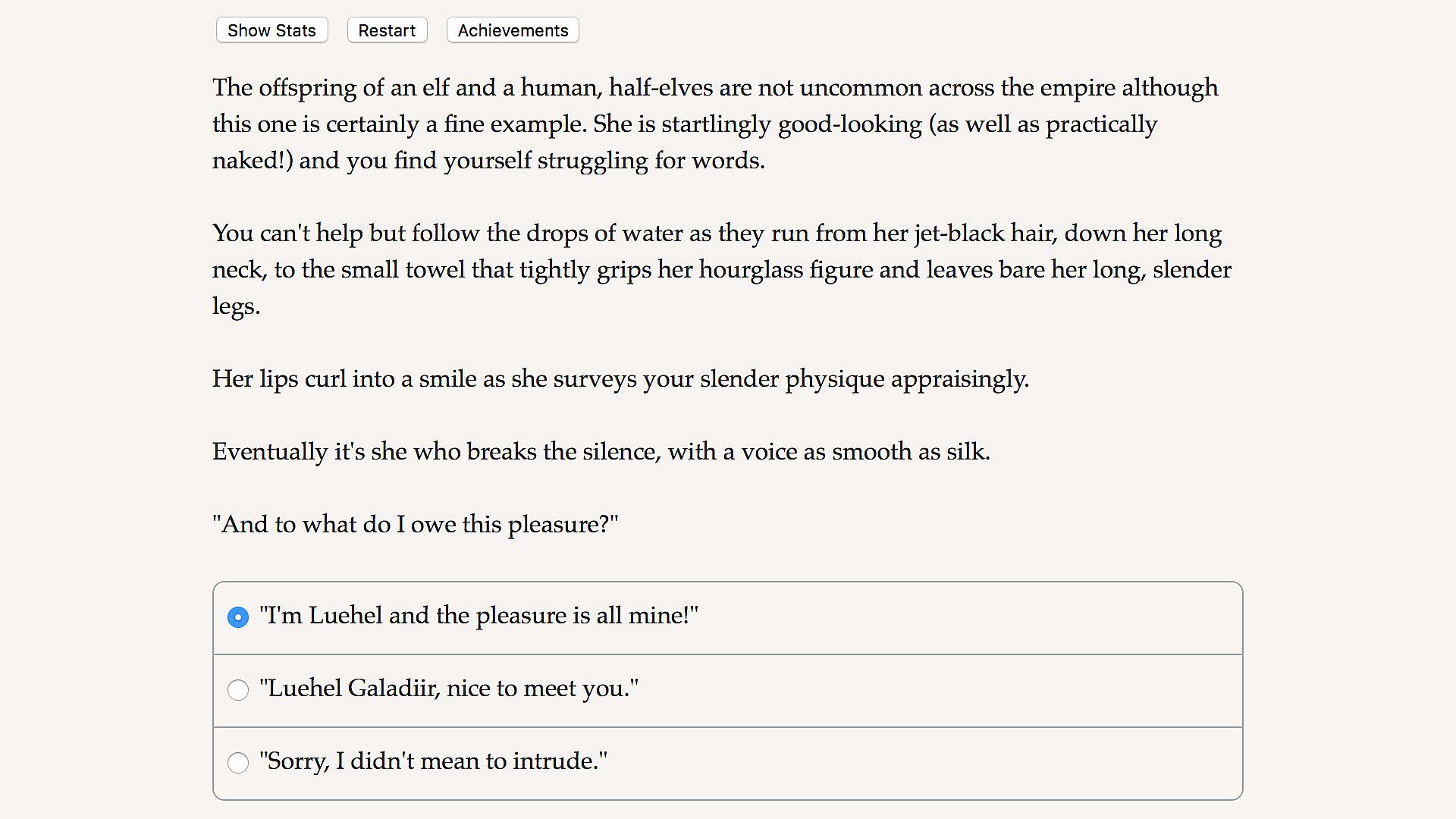The width and height of the screenshot is (1456, 819).
Task: Click the "nice to meet you" option text
Action: (449, 689)
